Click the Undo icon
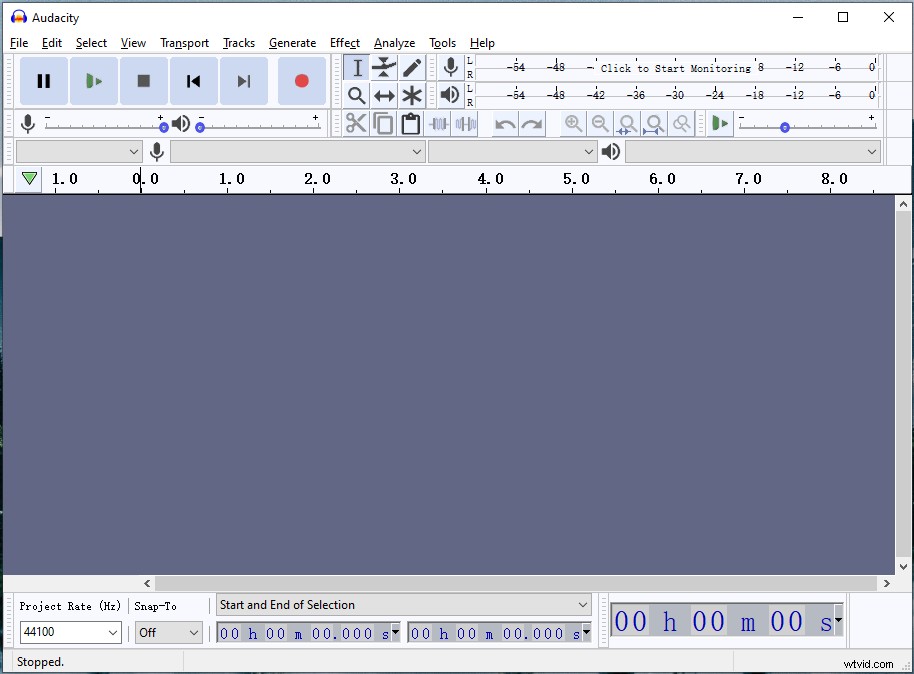The image size is (914, 674). 503,123
